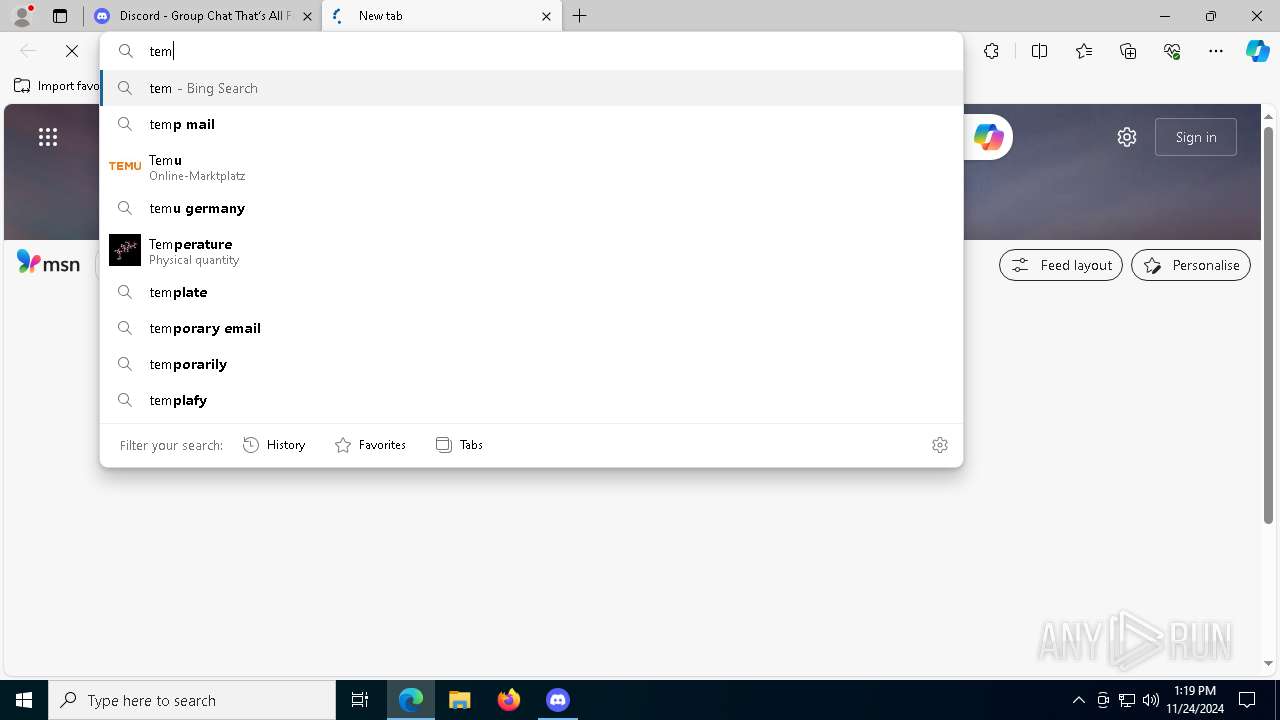Select the tem - Bing Search suggestion
The height and width of the screenshot is (720, 1280).
pos(531,88)
